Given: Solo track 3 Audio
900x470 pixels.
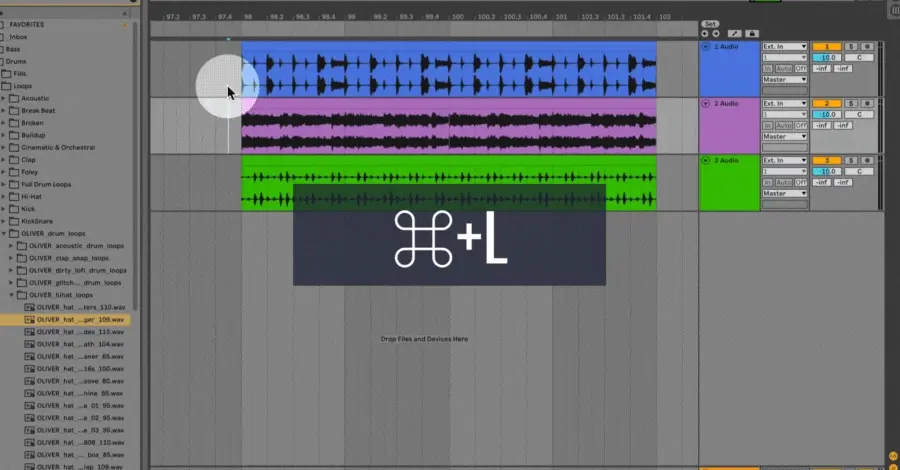Looking at the screenshot, I should 851,160.
